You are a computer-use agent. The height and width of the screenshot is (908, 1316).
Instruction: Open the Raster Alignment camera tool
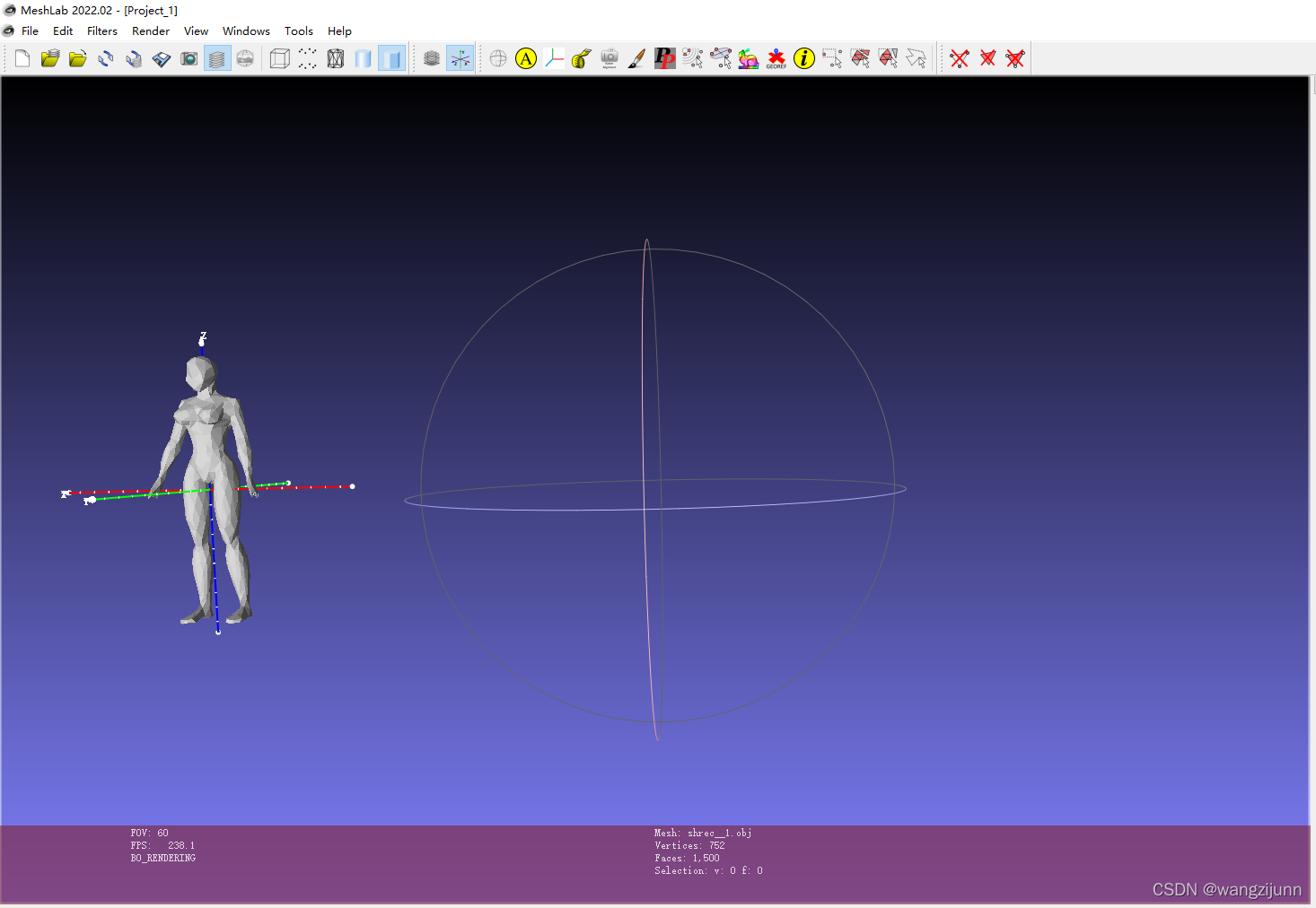tap(610, 58)
